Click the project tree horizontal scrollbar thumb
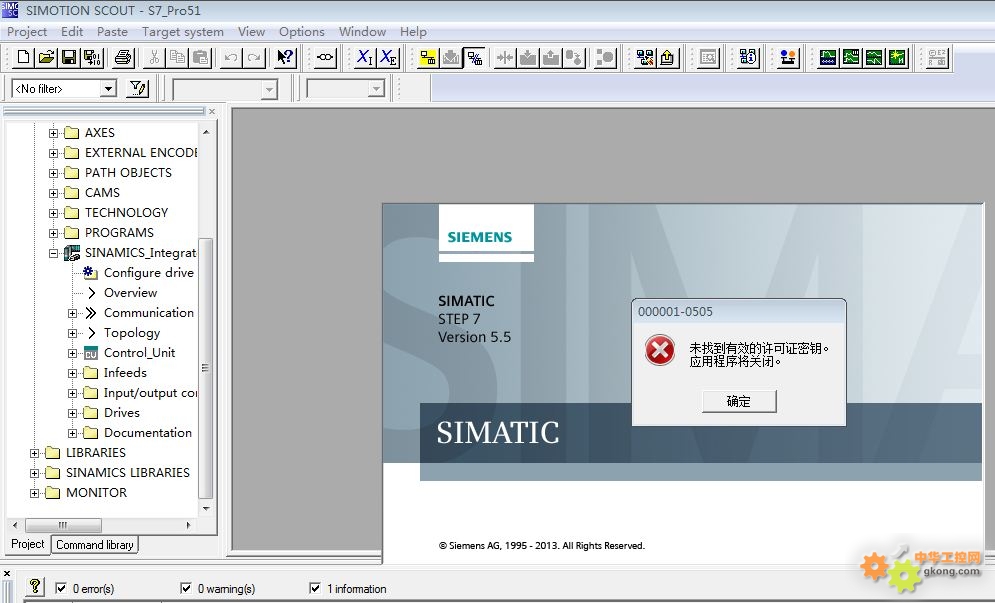Viewport: 995px width, 603px height. 63,525
